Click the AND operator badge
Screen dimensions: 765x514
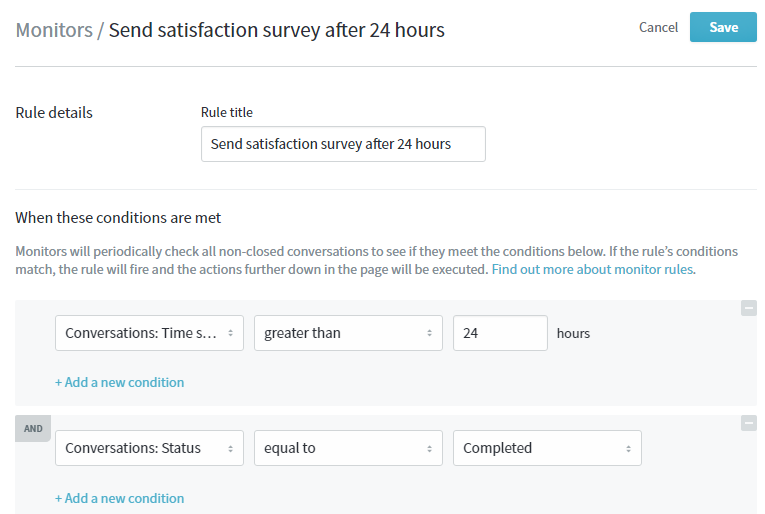tap(33, 429)
